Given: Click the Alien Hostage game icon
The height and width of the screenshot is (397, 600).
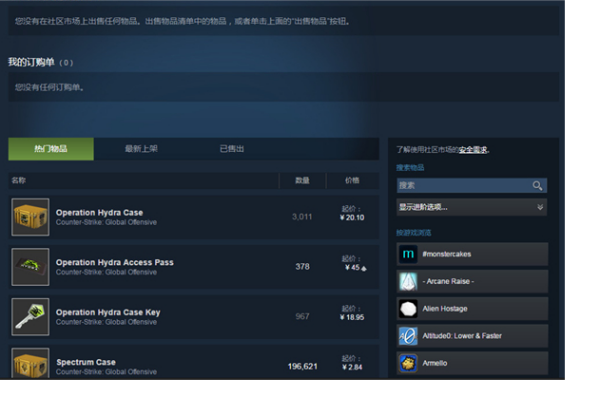Looking at the screenshot, I should point(408,309).
